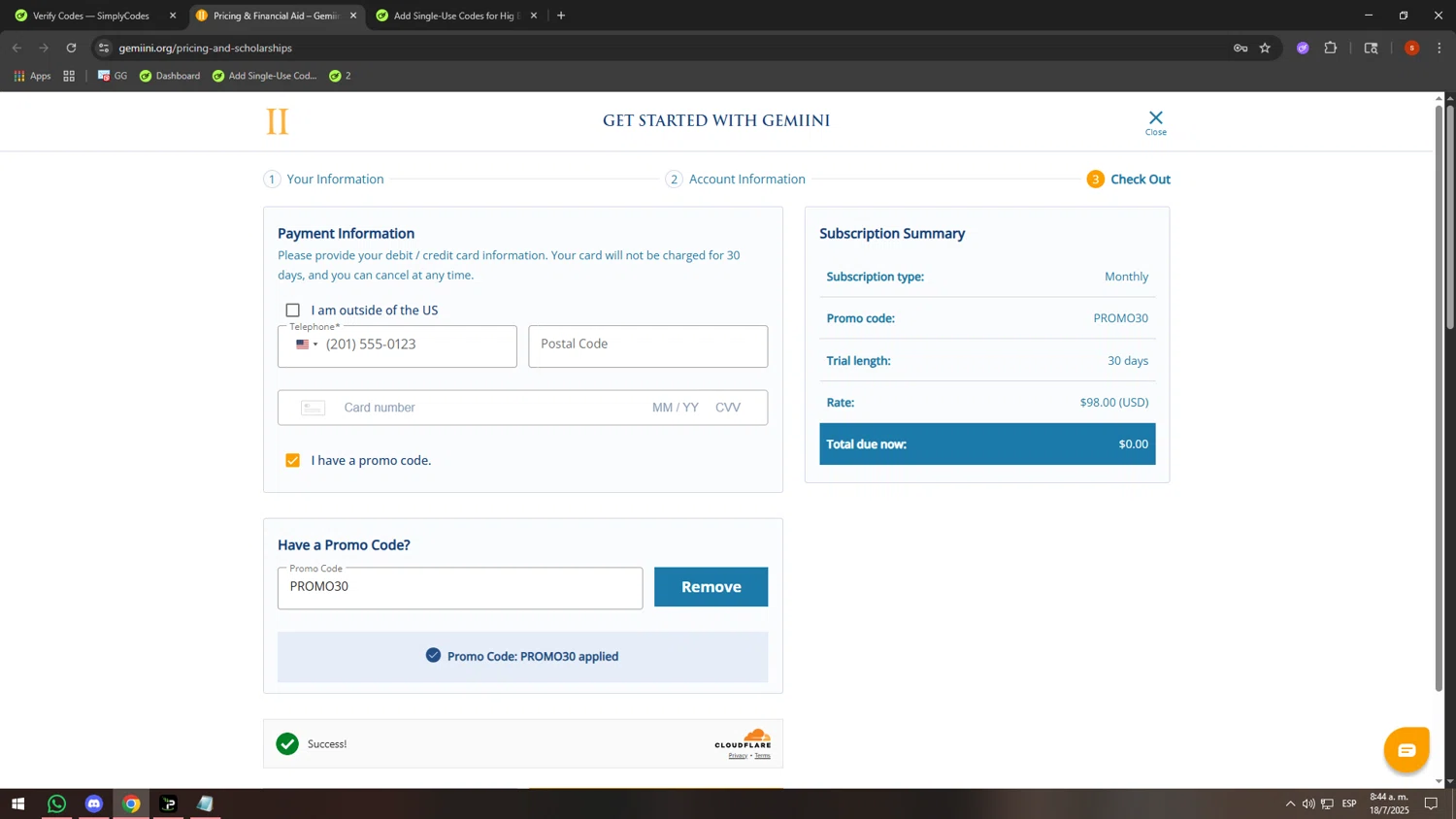This screenshot has width=1456, height=819.
Task: Go to step 2 Account Information
Action: [736, 180]
